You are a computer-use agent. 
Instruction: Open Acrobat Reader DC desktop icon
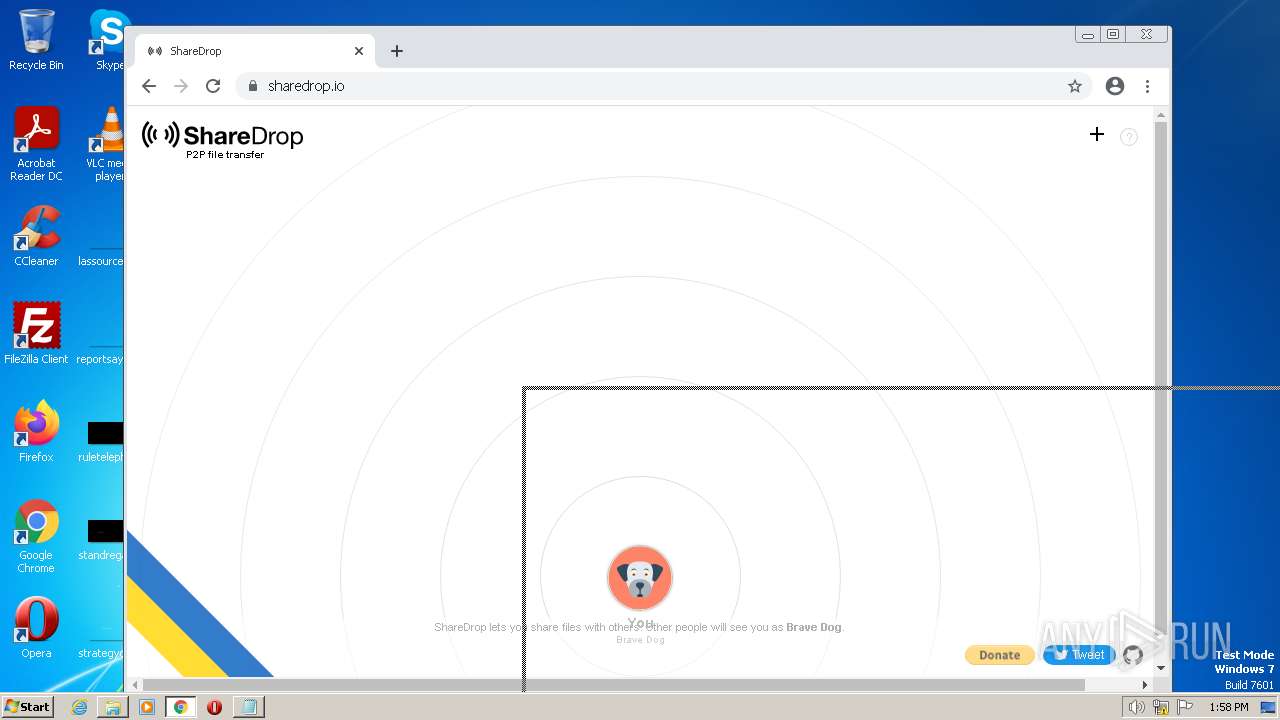(x=36, y=145)
